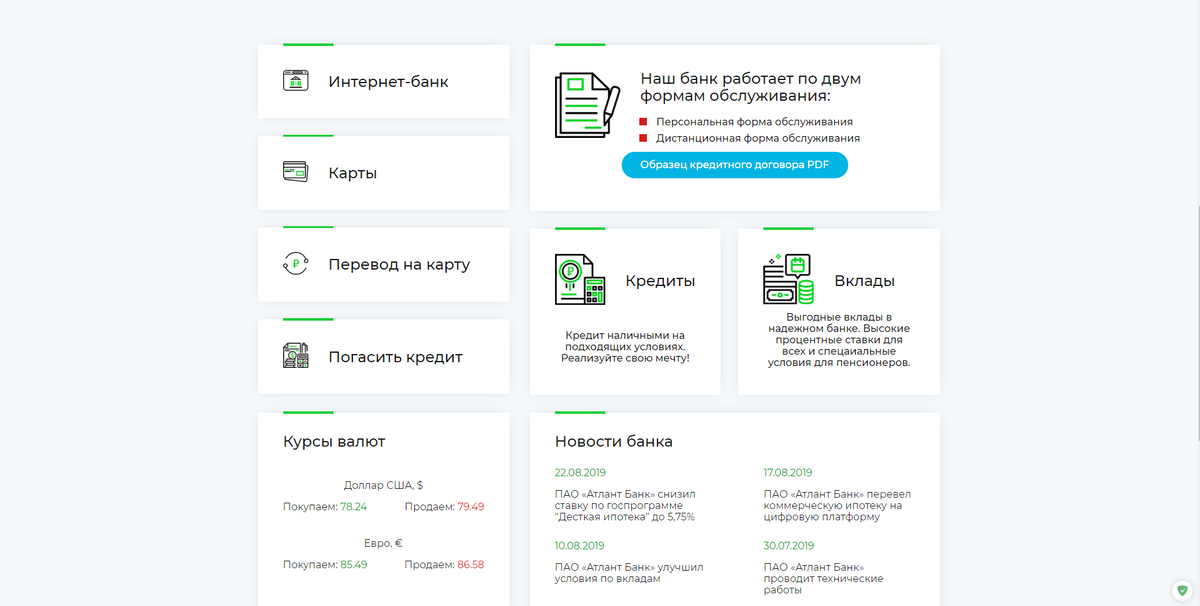The height and width of the screenshot is (606, 1200).
Task: Click the dollar buy rate 78.24
Action: pos(353,507)
